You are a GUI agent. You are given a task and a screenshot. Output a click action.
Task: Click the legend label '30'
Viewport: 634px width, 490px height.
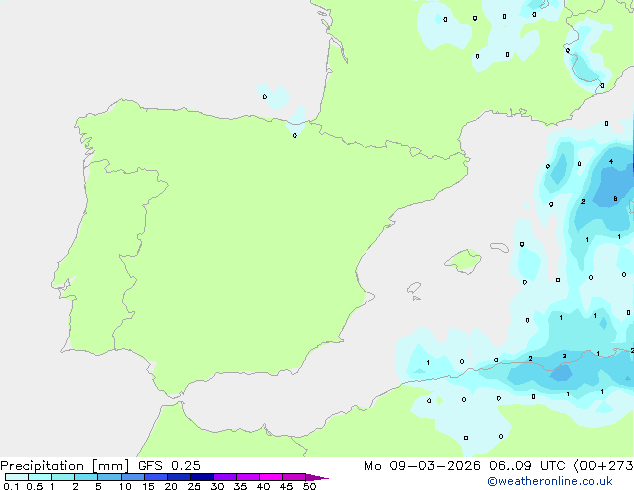(x=217, y=486)
